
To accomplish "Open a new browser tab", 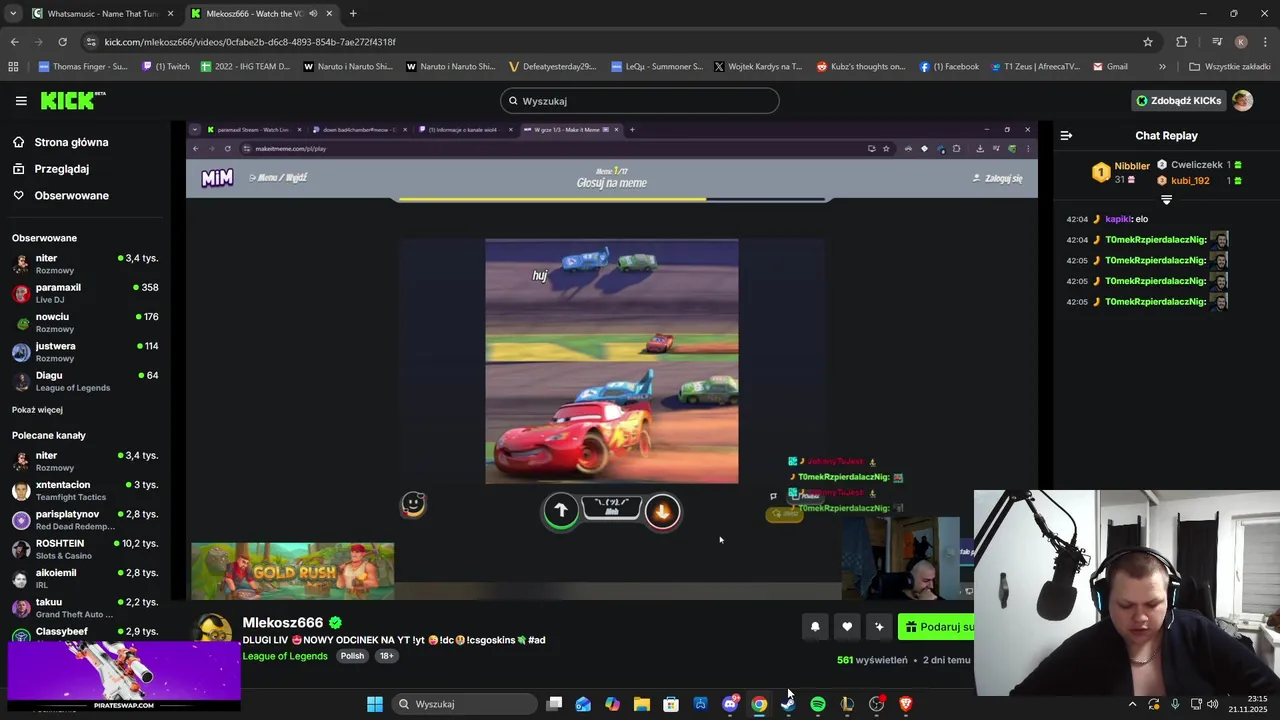I will 353,14.
